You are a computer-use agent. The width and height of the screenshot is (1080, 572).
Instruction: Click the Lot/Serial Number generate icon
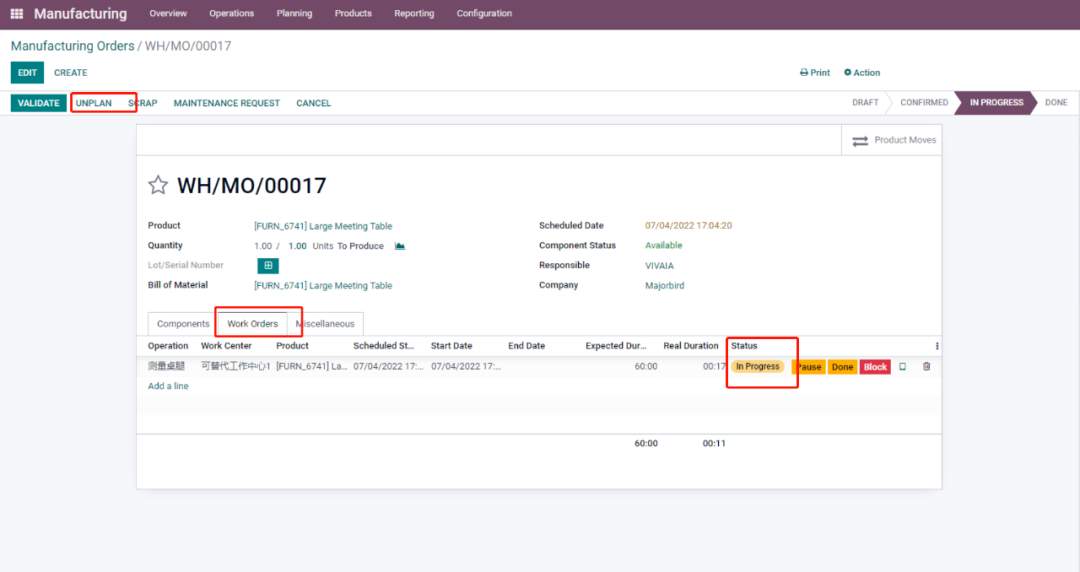click(x=268, y=266)
